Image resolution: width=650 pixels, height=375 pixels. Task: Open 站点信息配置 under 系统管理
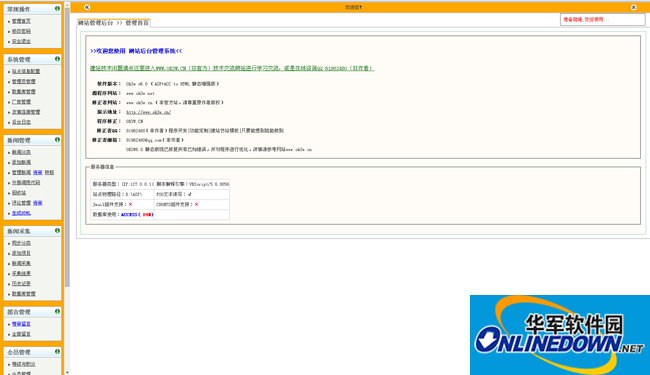point(26,71)
